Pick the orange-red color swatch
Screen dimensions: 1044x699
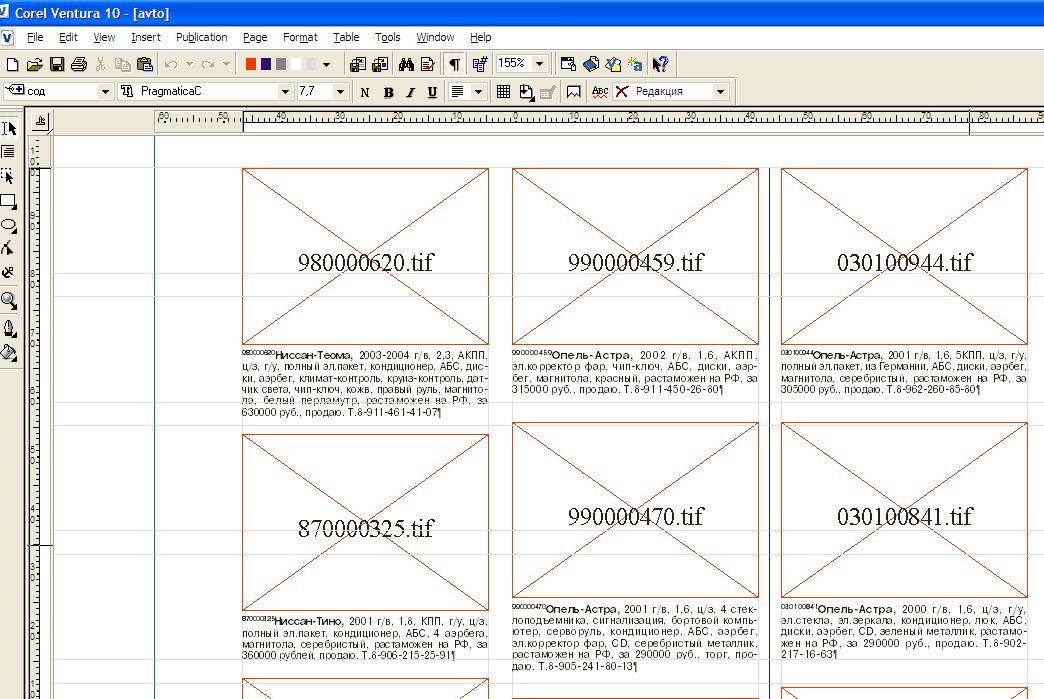tap(251, 64)
